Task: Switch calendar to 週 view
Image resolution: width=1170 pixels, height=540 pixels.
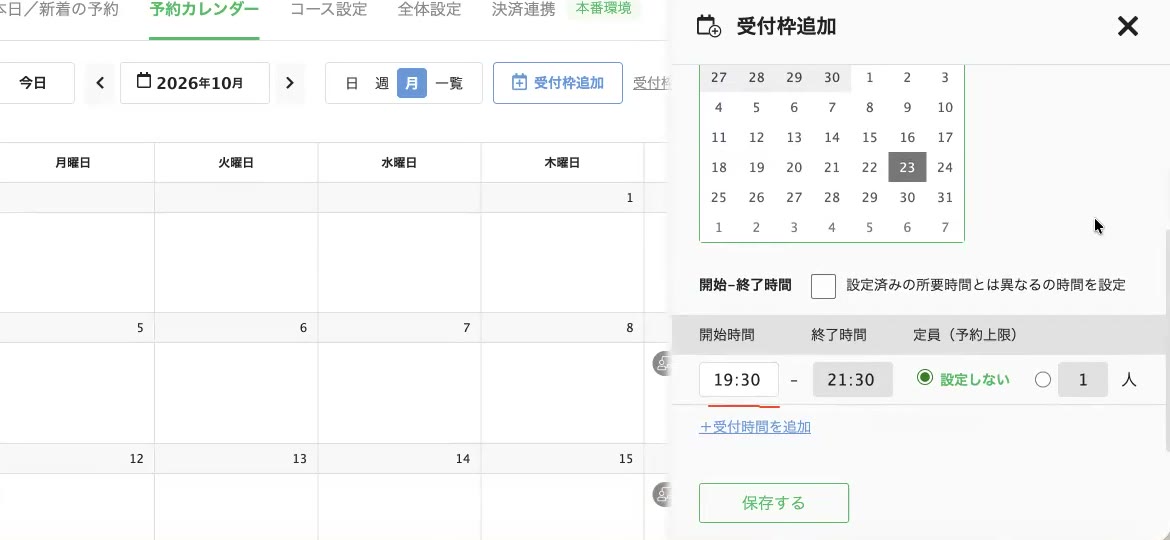Action: tap(382, 83)
